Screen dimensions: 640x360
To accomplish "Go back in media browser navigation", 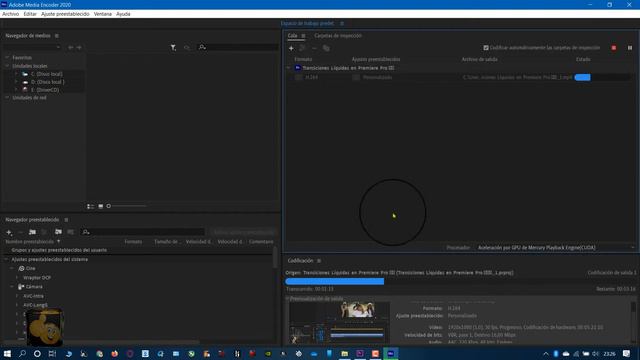I will point(71,48).
